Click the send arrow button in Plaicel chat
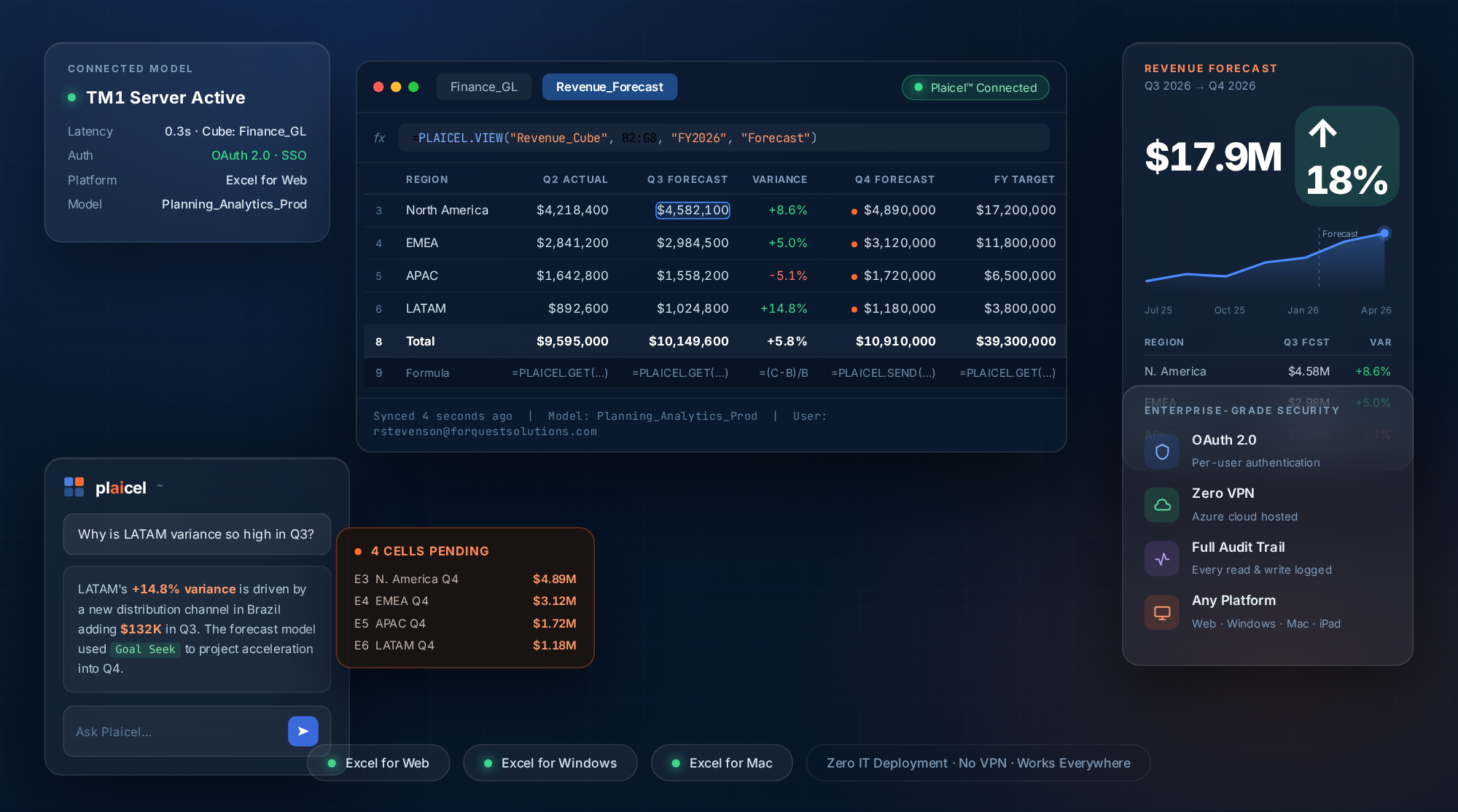Viewport: 1458px width, 812px height. 303,731
